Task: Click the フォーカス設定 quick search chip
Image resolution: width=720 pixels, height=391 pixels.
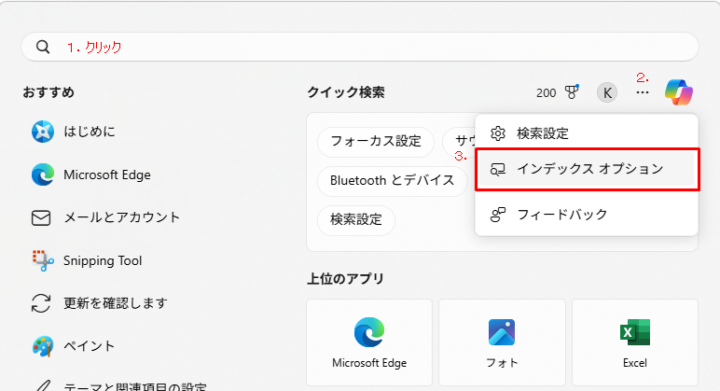Action: (x=376, y=141)
